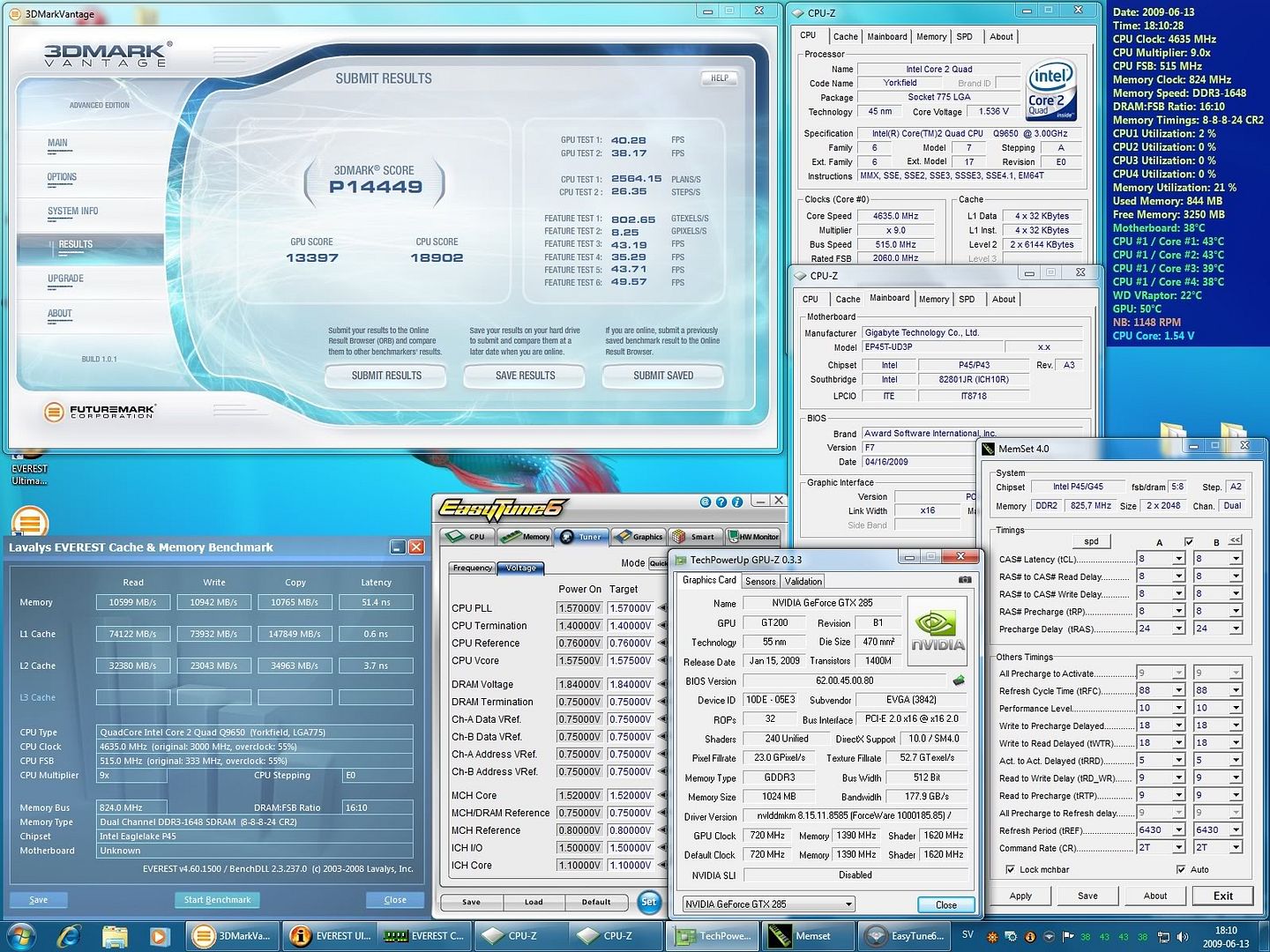The width and height of the screenshot is (1270, 952).
Task: Open the Cache tab in the top CPU-Z window
Action: point(845,37)
